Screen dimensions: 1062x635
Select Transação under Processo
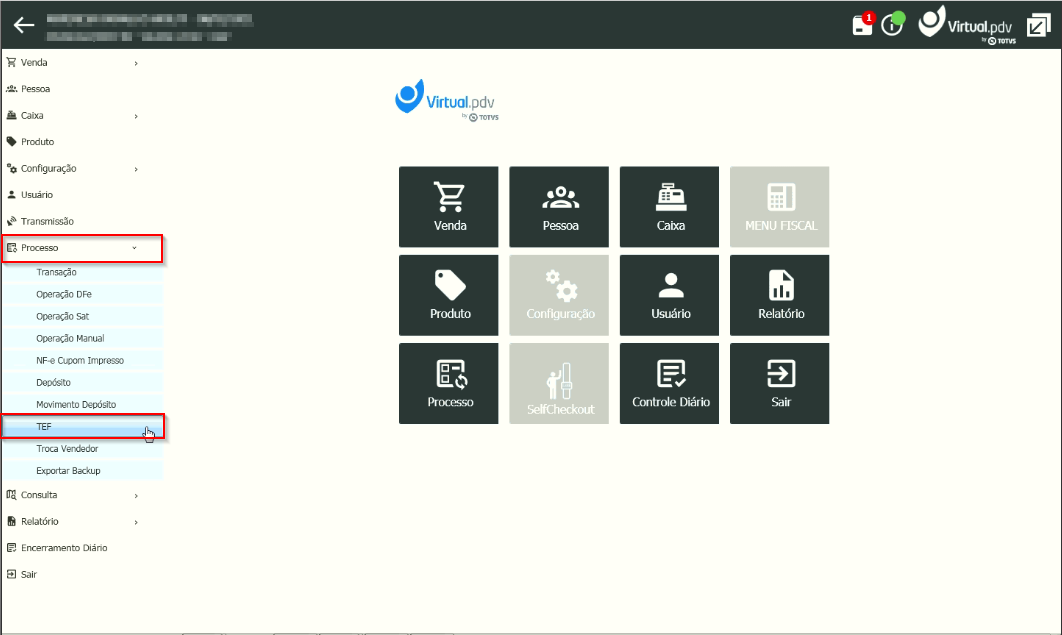click(83, 272)
